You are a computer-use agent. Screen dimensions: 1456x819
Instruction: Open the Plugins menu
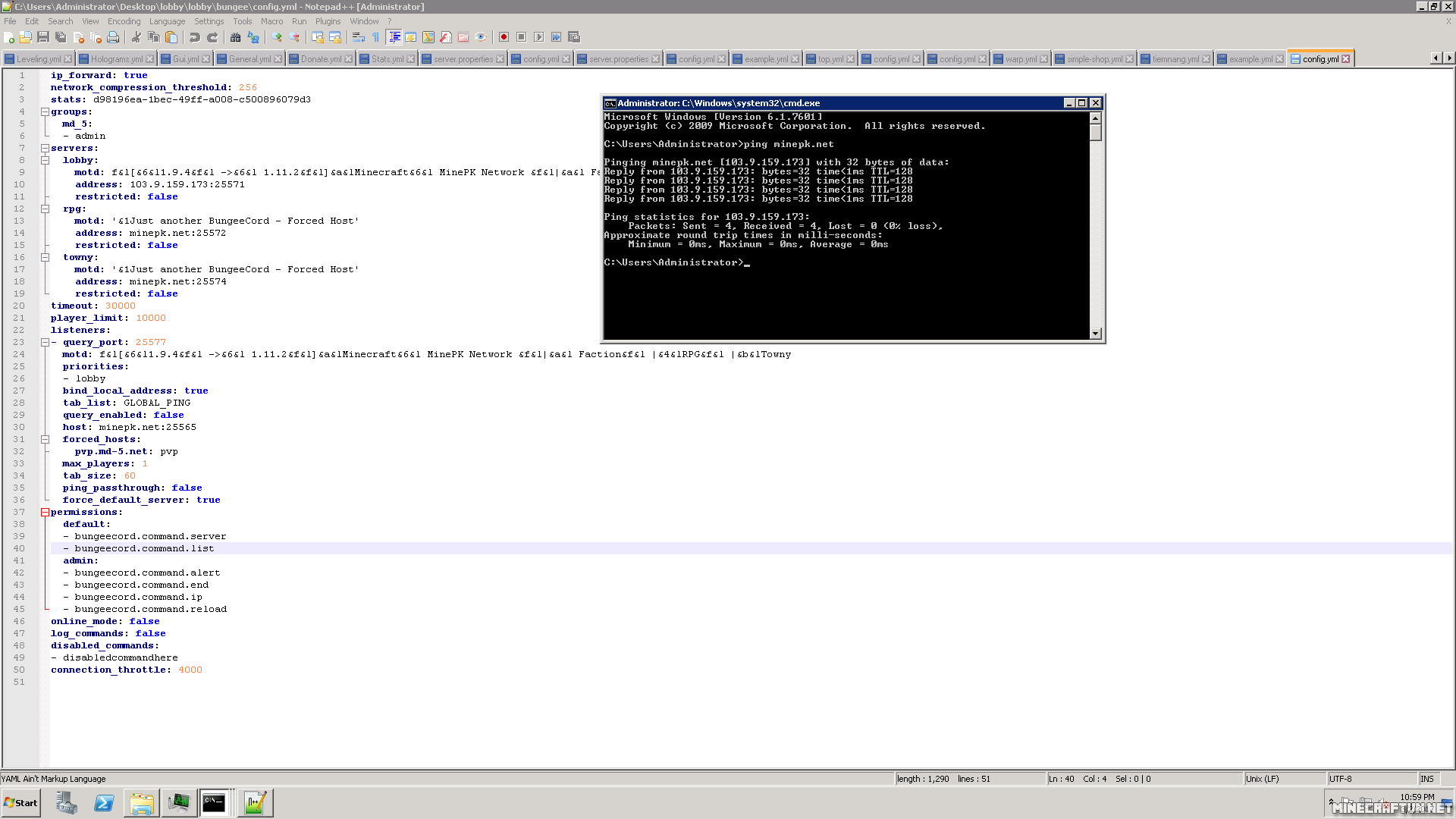coord(328,21)
